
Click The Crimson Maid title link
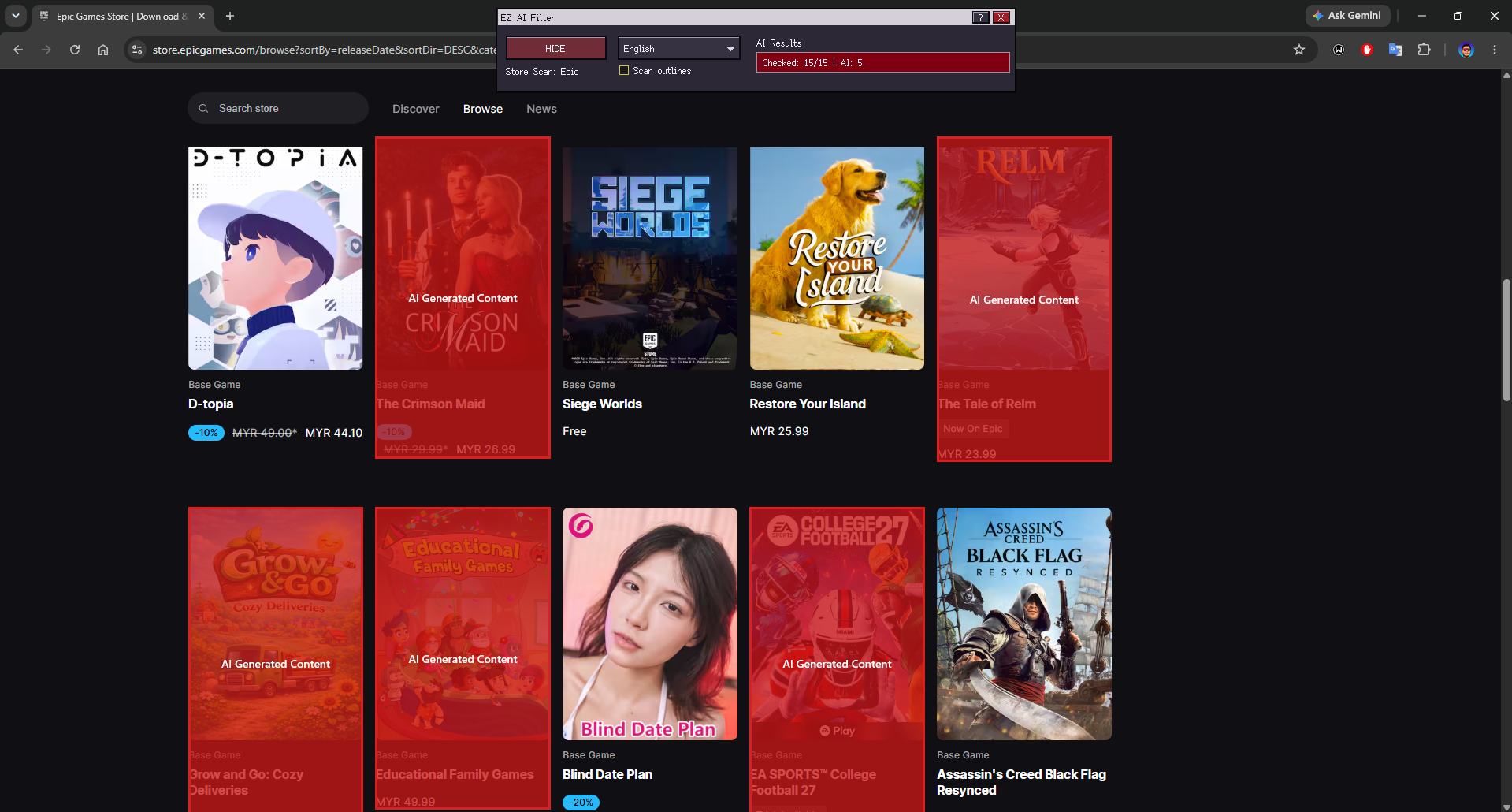(430, 404)
